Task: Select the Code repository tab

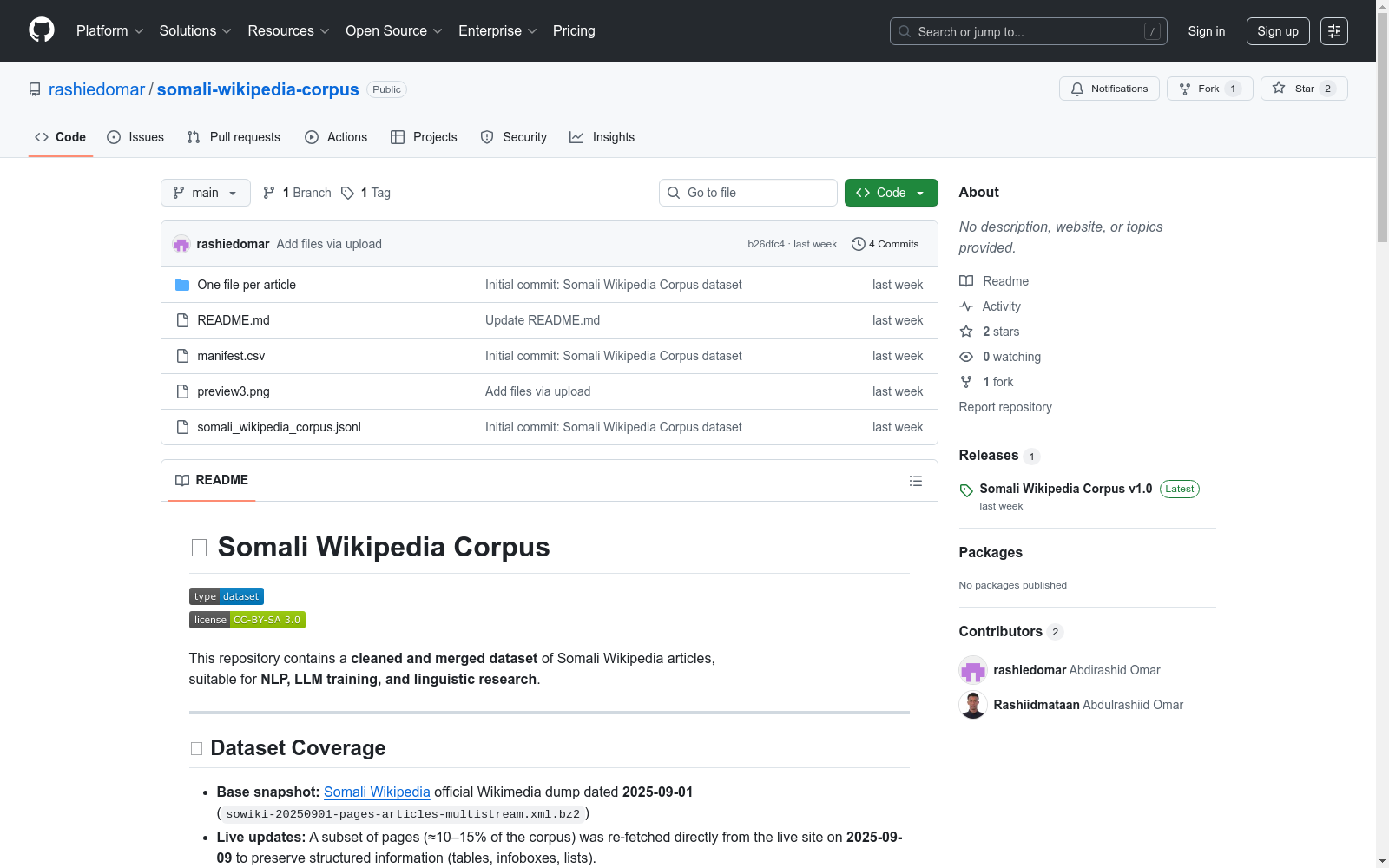Action: tap(61, 137)
